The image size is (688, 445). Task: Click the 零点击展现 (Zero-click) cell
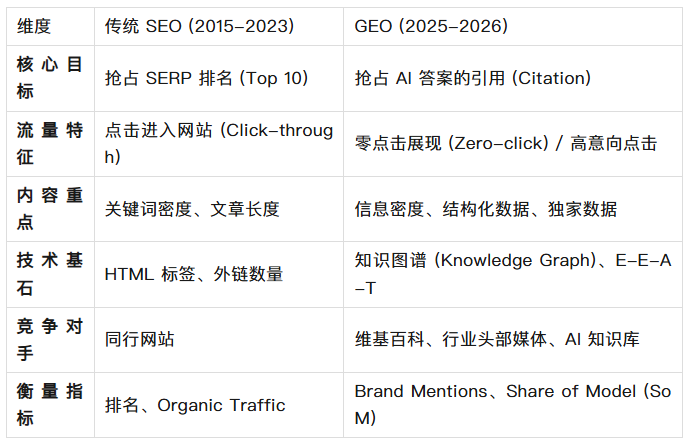[506, 143]
